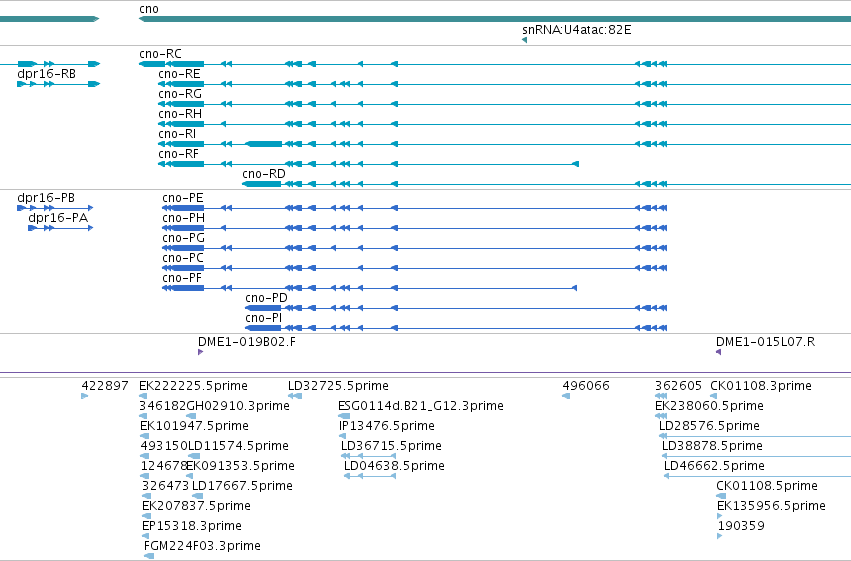Click the arrow glyph under 190359
Image resolution: width=851 pixels, height=561 pixels.
[720, 537]
